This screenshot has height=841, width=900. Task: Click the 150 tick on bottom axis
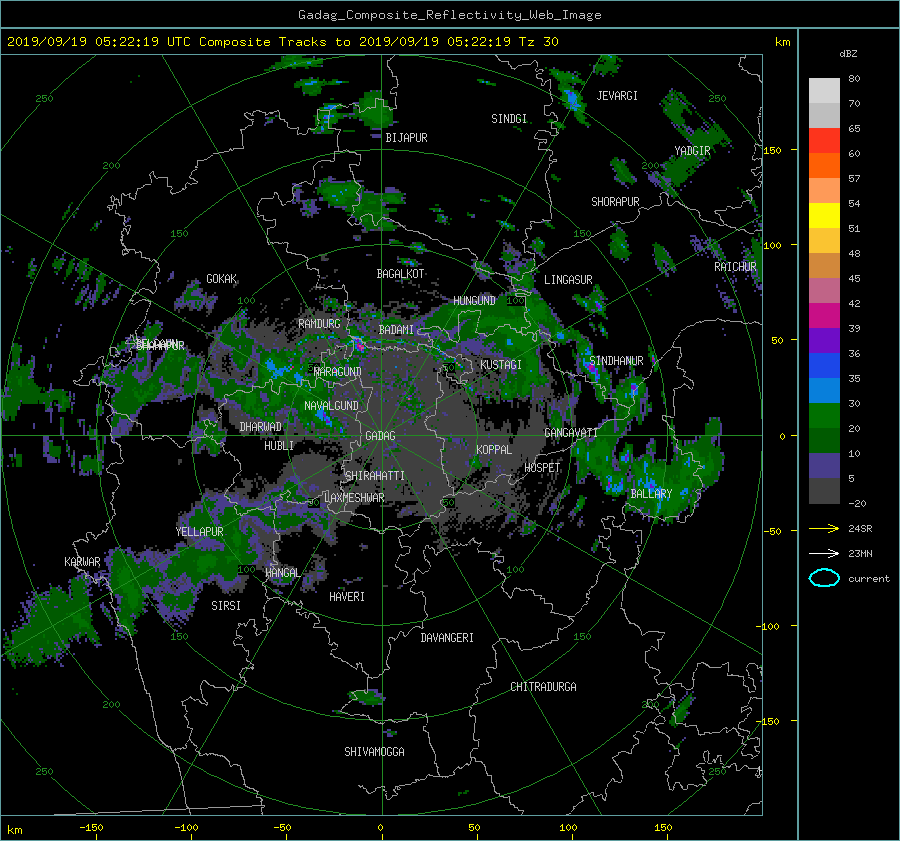663,828
